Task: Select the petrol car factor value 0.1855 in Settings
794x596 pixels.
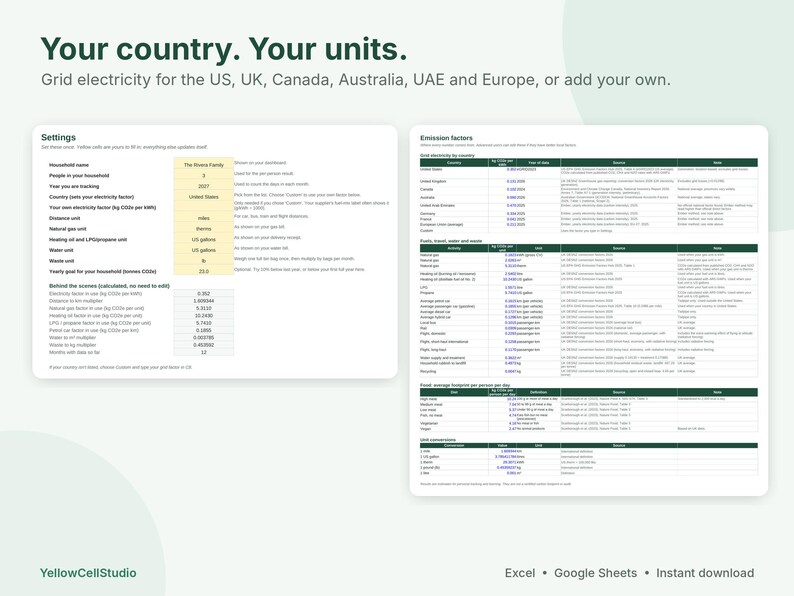Action: (204, 330)
